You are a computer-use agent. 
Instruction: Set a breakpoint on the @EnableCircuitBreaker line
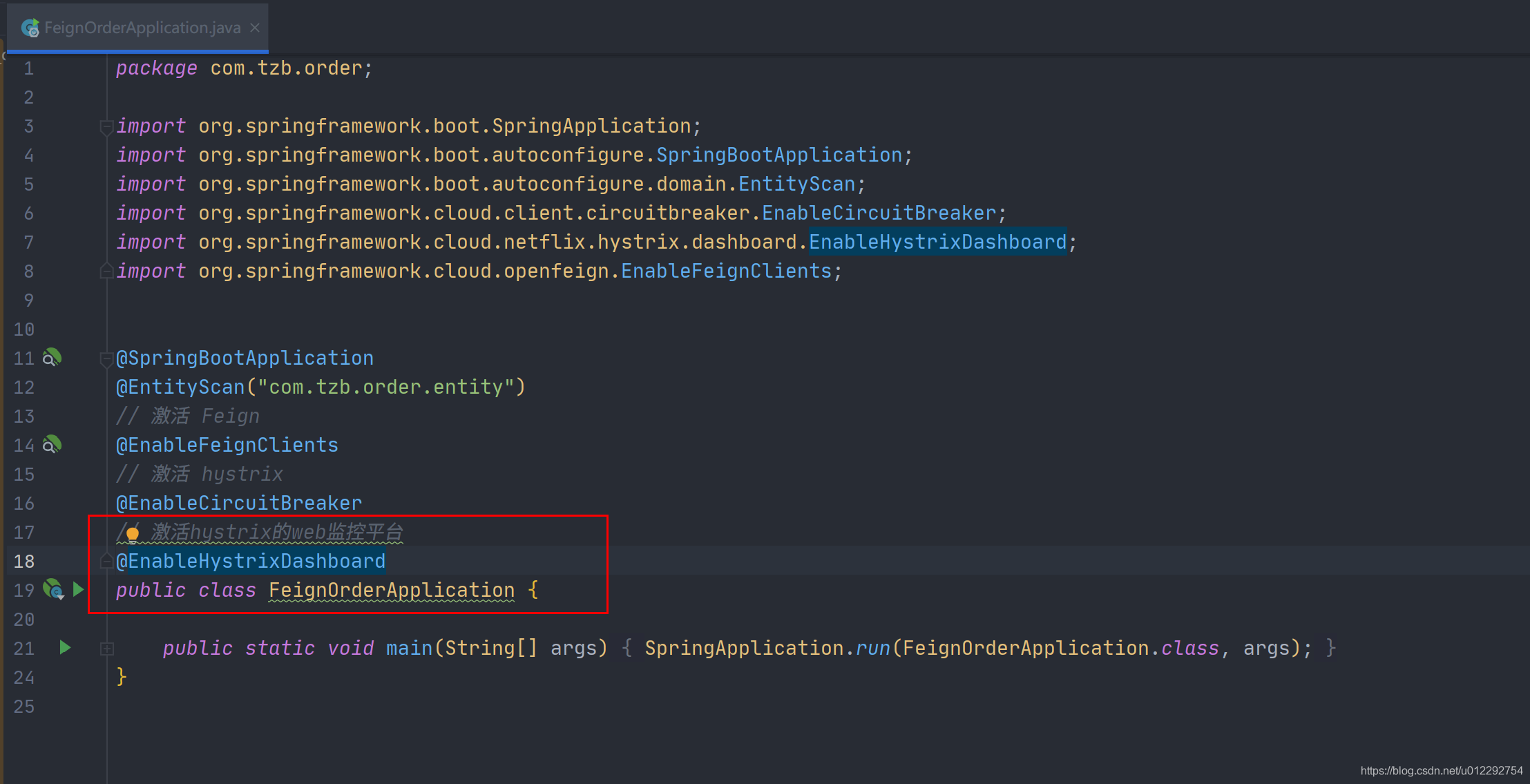click(83, 502)
